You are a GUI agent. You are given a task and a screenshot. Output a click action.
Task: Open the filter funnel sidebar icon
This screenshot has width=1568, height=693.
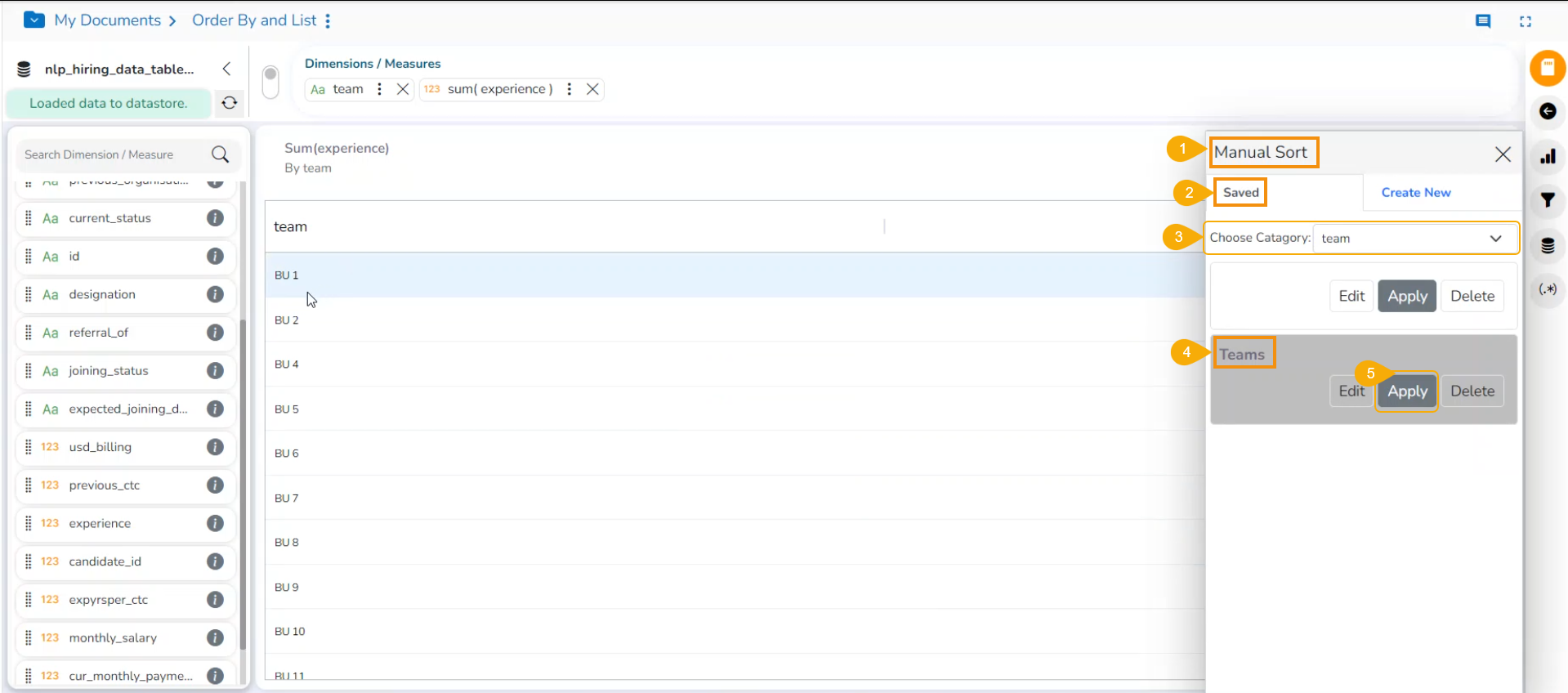tap(1548, 200)
